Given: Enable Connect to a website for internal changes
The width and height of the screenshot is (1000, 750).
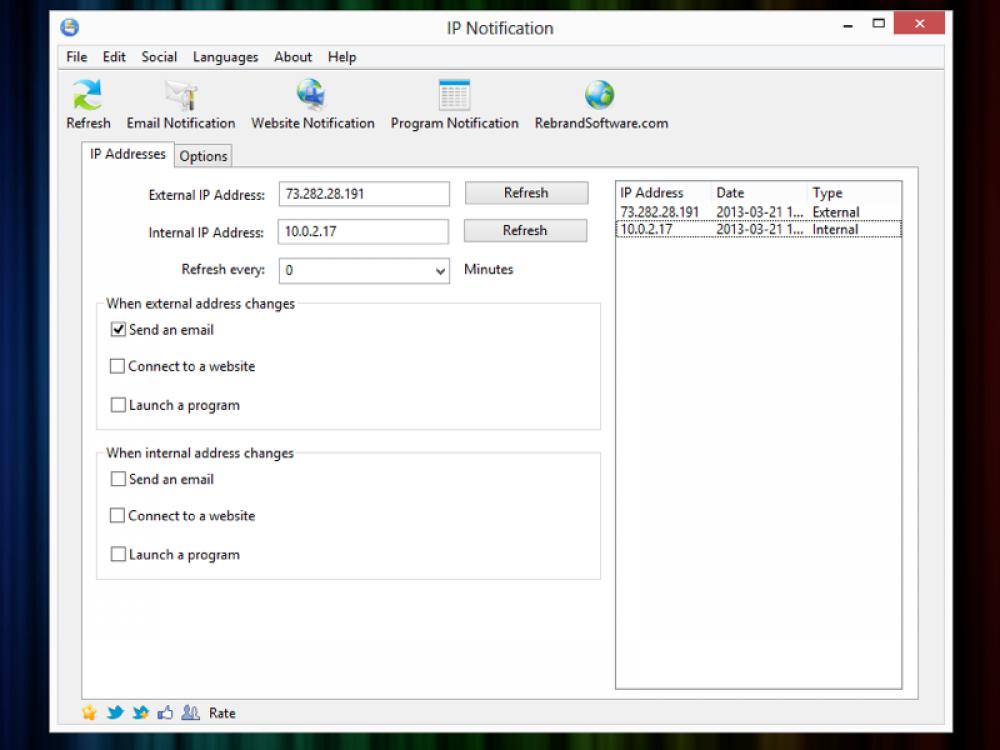Looking at the screenshot, I should click(x=118, y=516).
